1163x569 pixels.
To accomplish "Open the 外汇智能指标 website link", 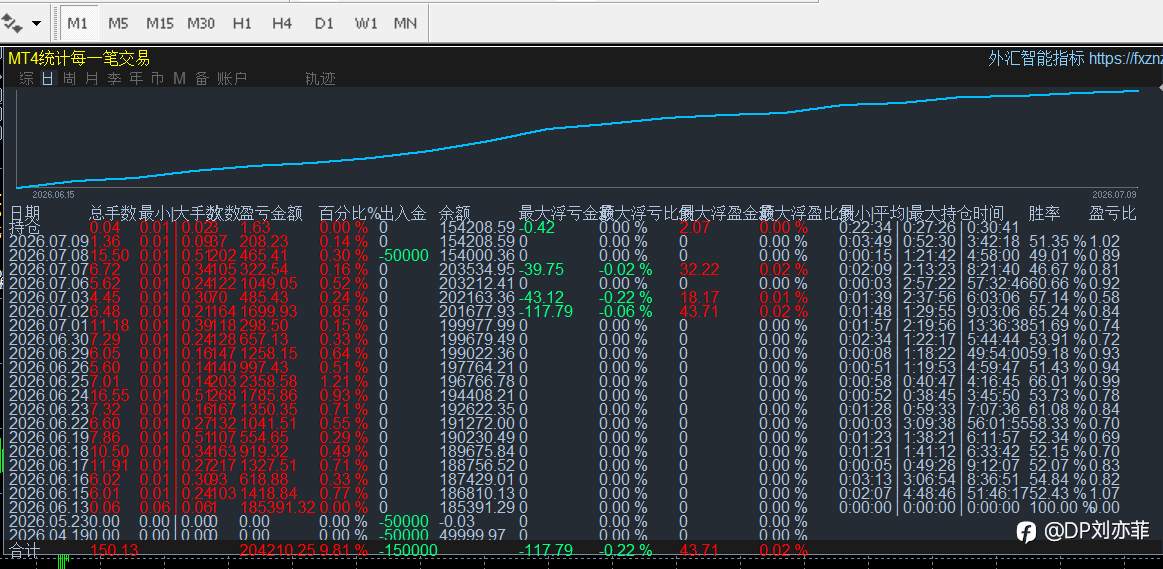I will click(x=1075, y=59).
